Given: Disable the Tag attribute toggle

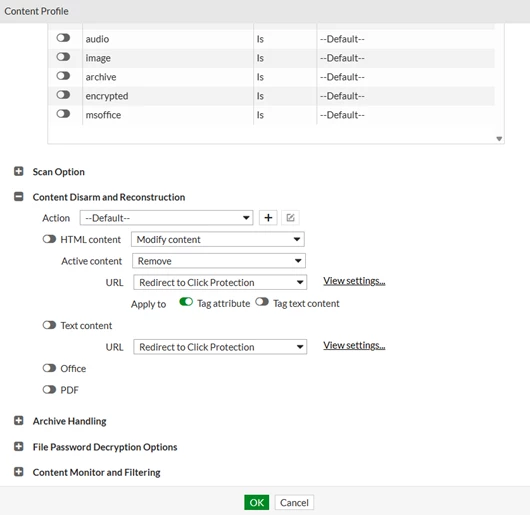Looking at the screenshot, I should [x=186, y=301].
